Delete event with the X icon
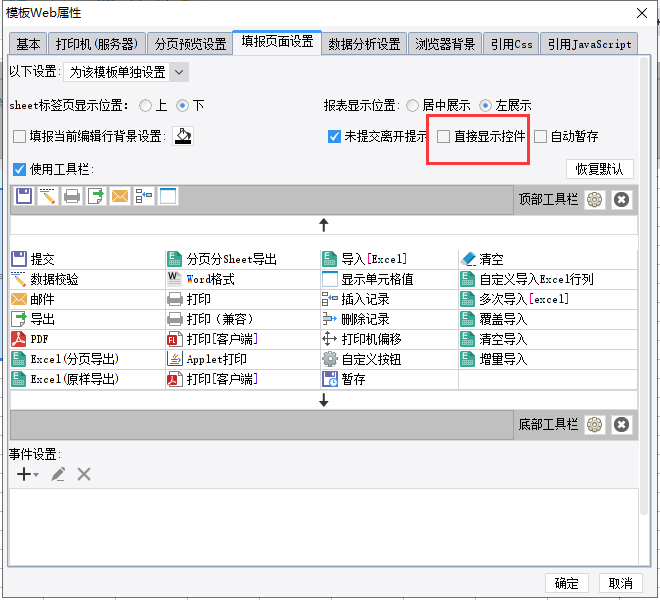Image resolution: width=660 pixels, height=600 pixels. (84, 475)
